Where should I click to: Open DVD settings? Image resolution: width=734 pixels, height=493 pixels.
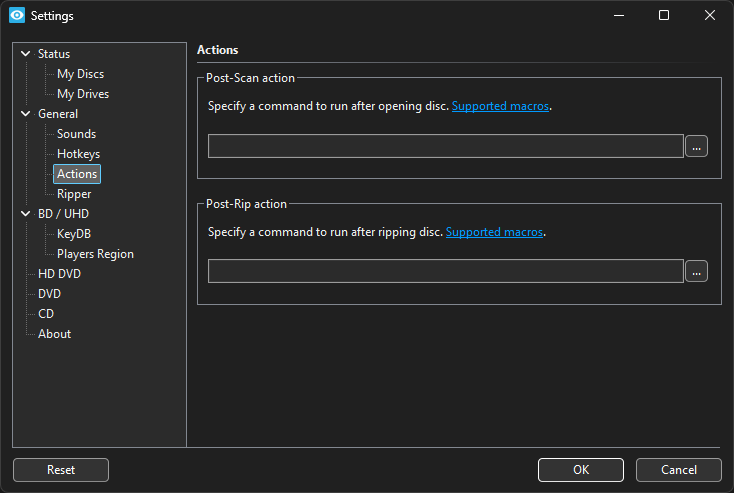[49, 294]
